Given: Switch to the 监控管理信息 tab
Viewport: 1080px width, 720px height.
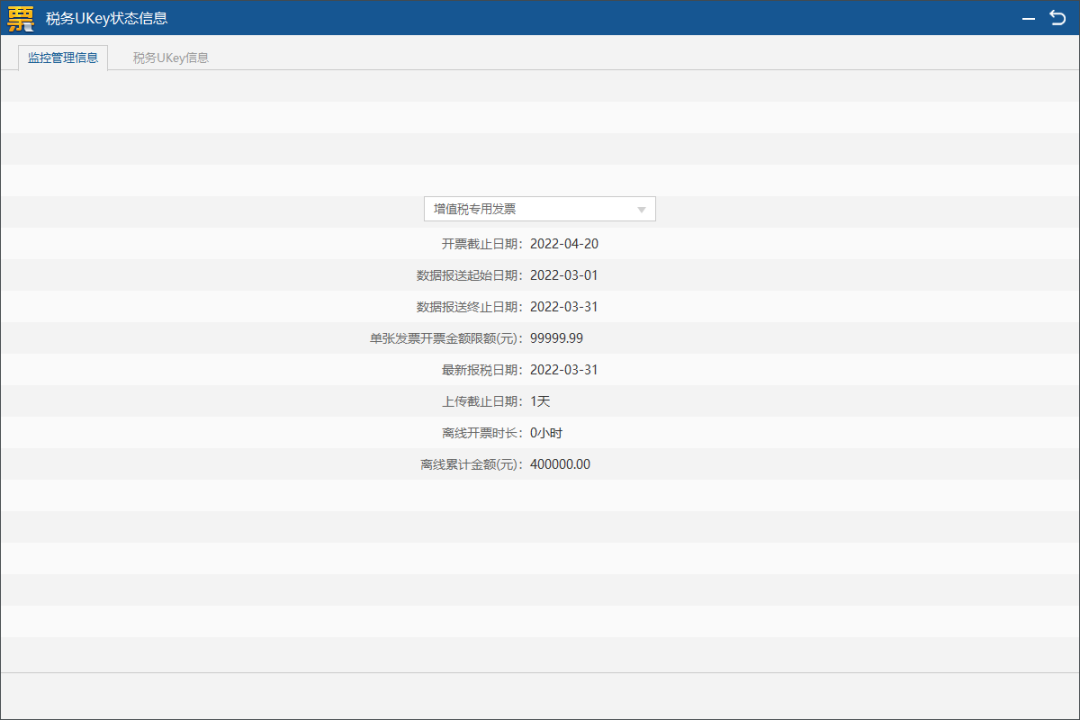Looking at the screenshot, I should pyautogui.click(x=63, y=58).
